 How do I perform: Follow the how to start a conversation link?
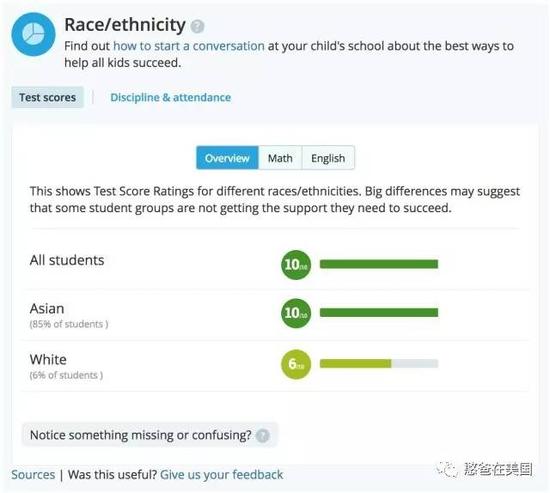pos(189,46)
